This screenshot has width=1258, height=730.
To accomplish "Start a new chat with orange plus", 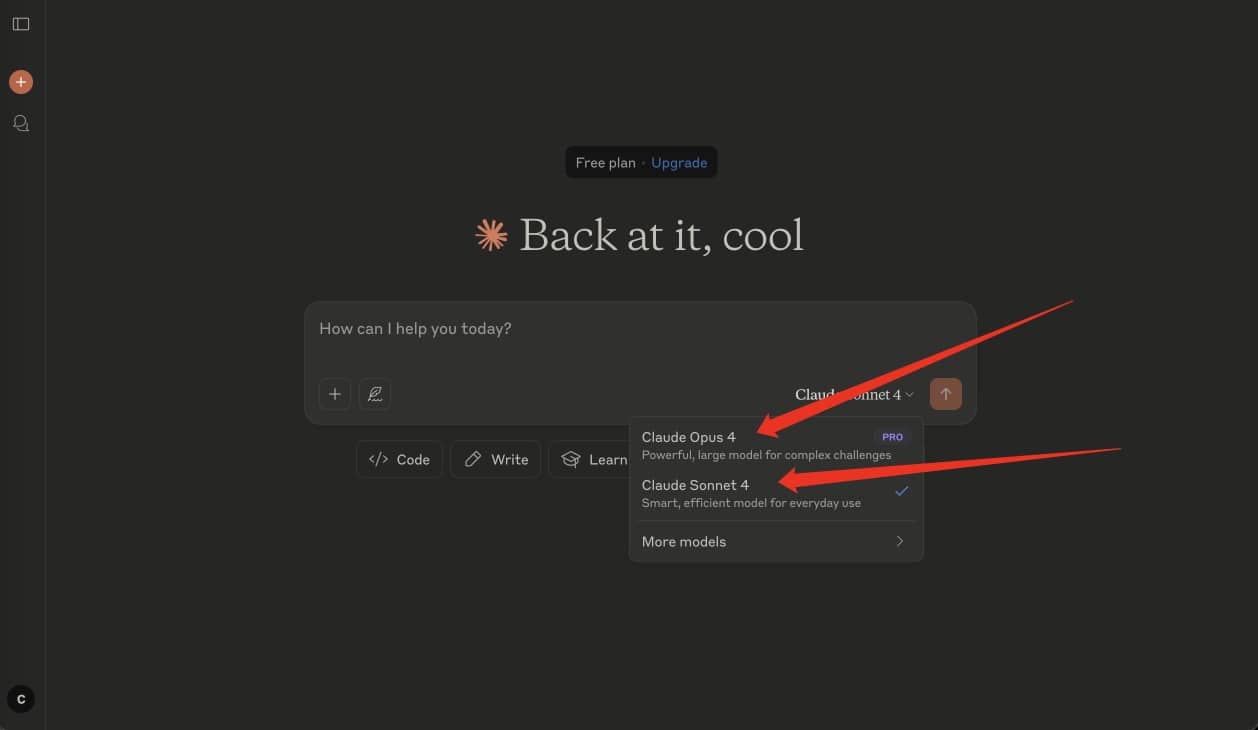I will point(21,82).
